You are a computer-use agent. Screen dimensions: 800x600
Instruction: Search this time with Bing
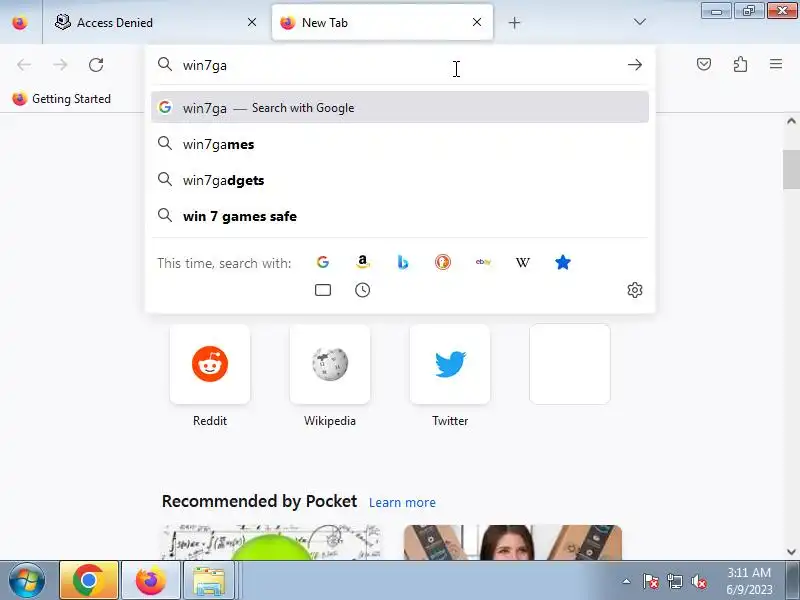403,262
